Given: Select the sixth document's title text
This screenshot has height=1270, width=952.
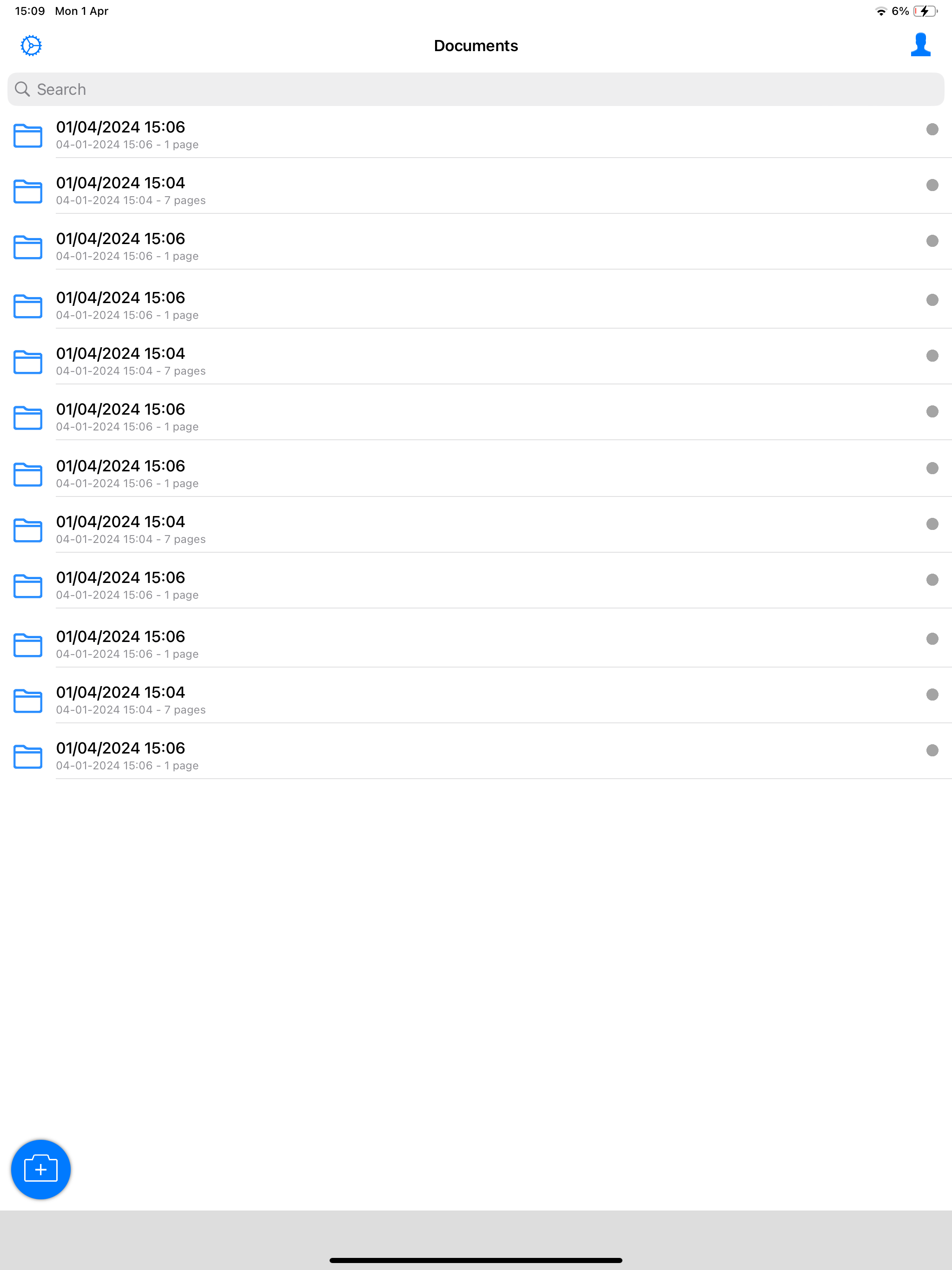Looking at the screenshot, I should pos(120,410).
